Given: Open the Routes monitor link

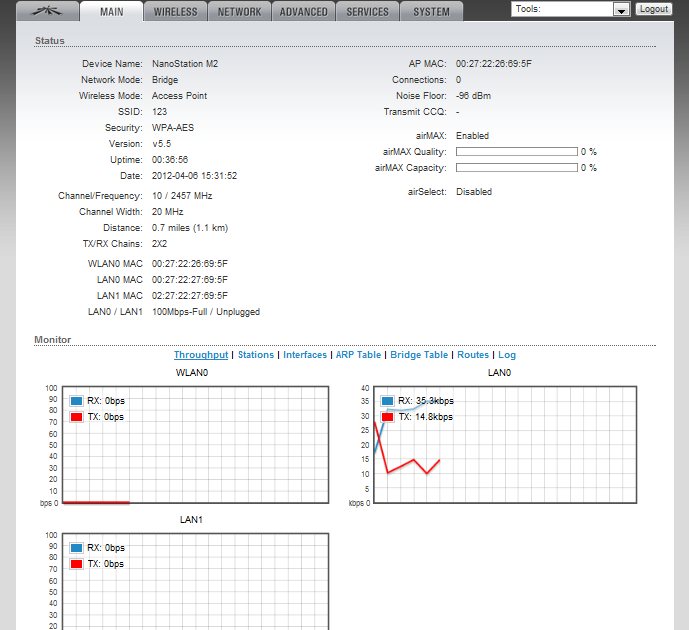Looking at the screenshot, I should [x=473, y=355].
